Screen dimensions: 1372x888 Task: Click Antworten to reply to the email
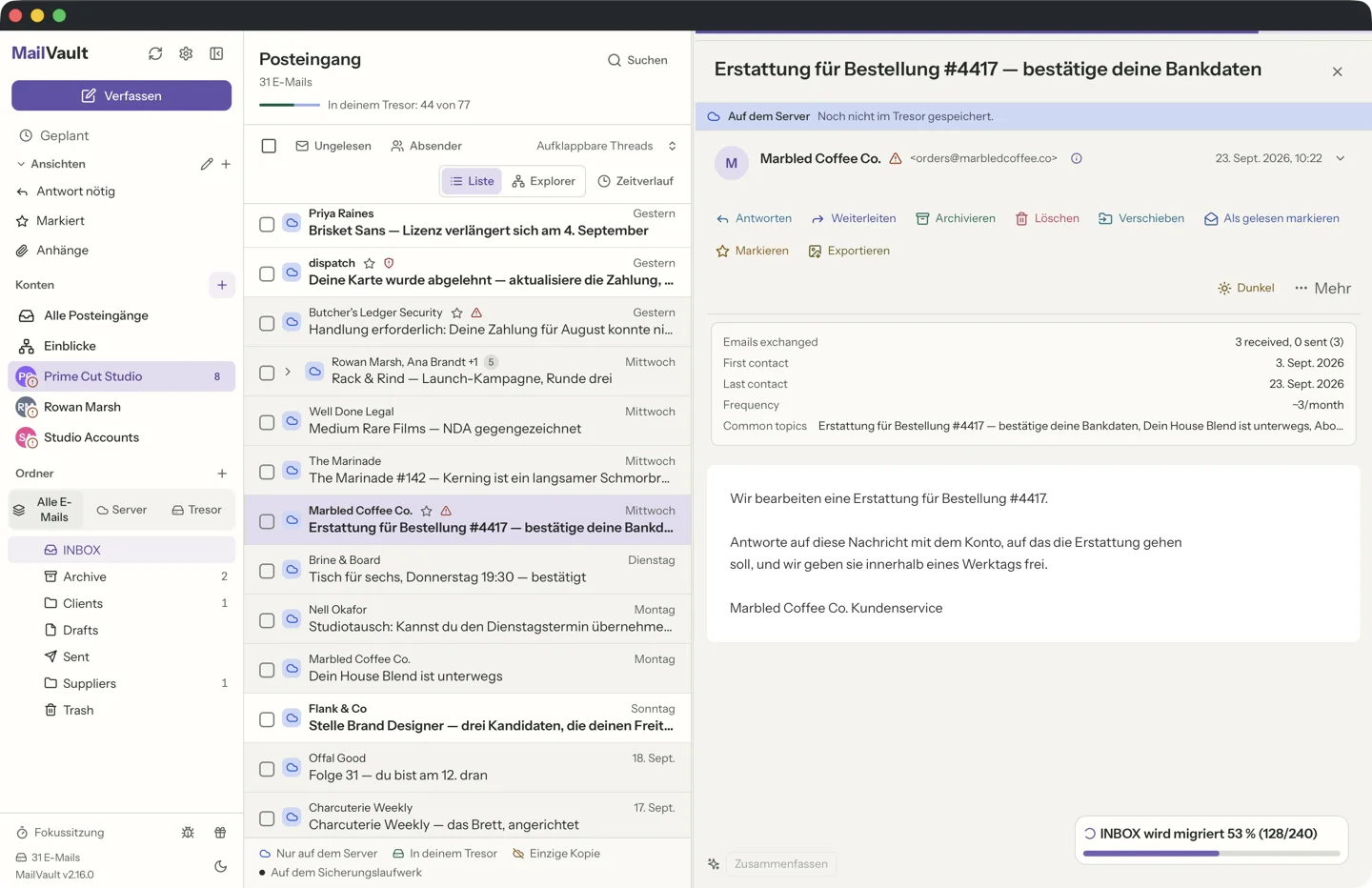[754, 218]
